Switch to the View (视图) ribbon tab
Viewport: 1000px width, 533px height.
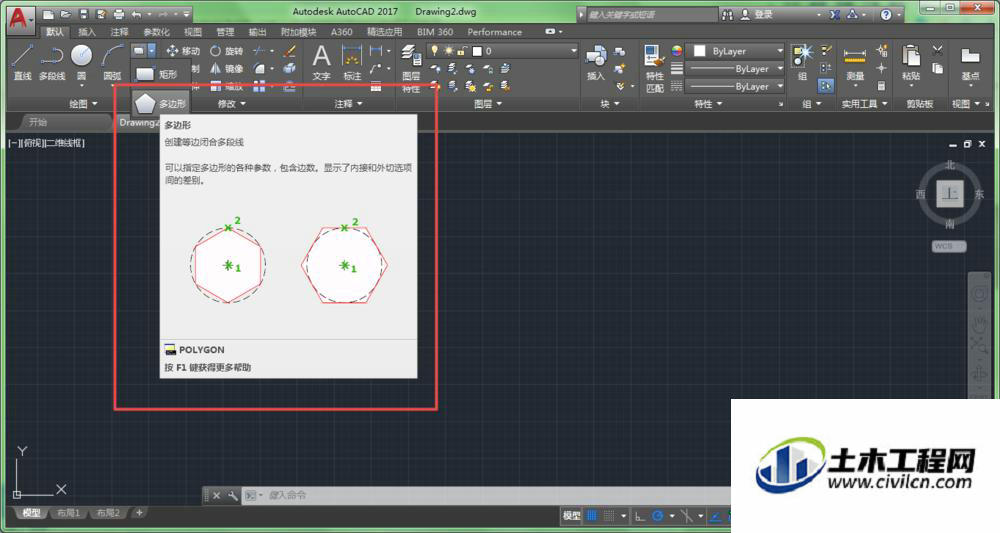[193, 32]
